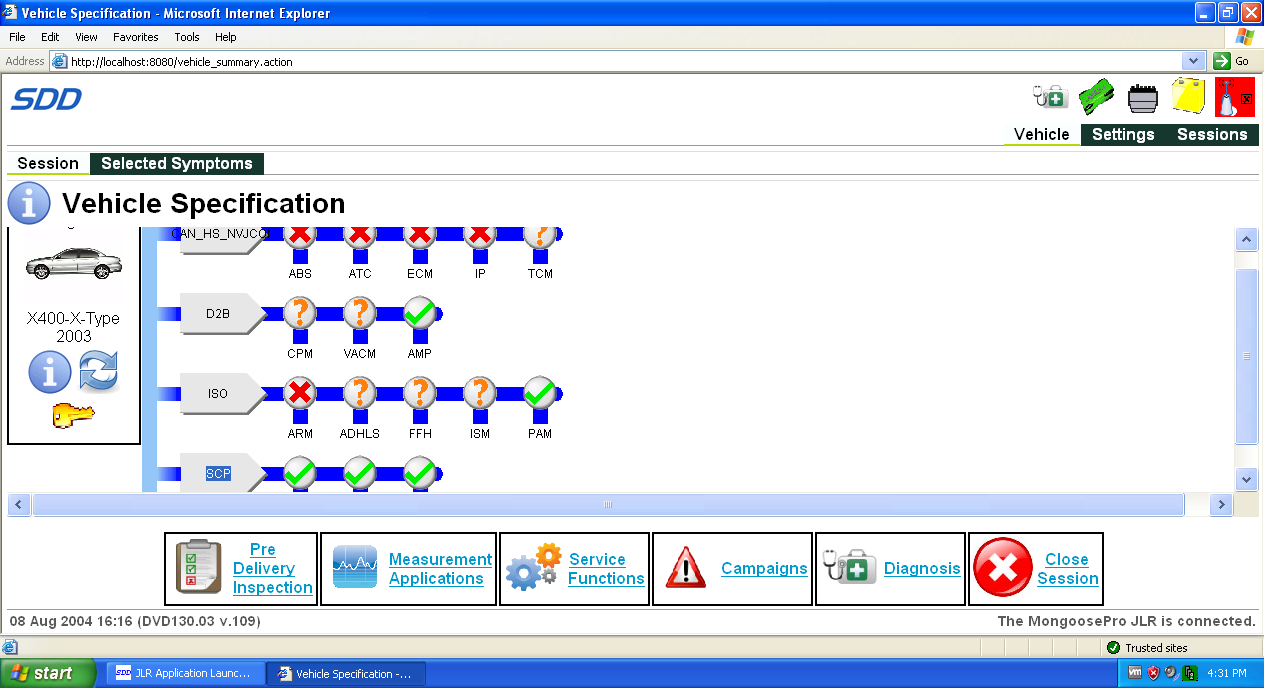The image size is (1264, 688).
Task: Open the Diagnosis link
Action: pos(921,569)
